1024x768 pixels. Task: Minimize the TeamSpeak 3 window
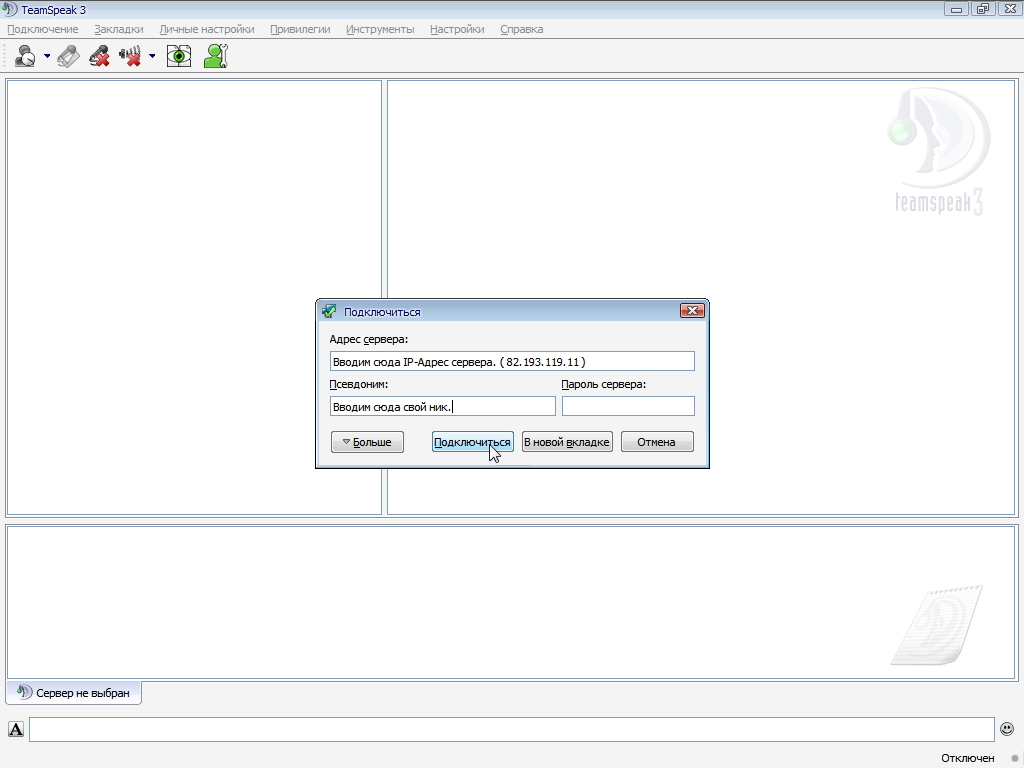tap(957, 9)
